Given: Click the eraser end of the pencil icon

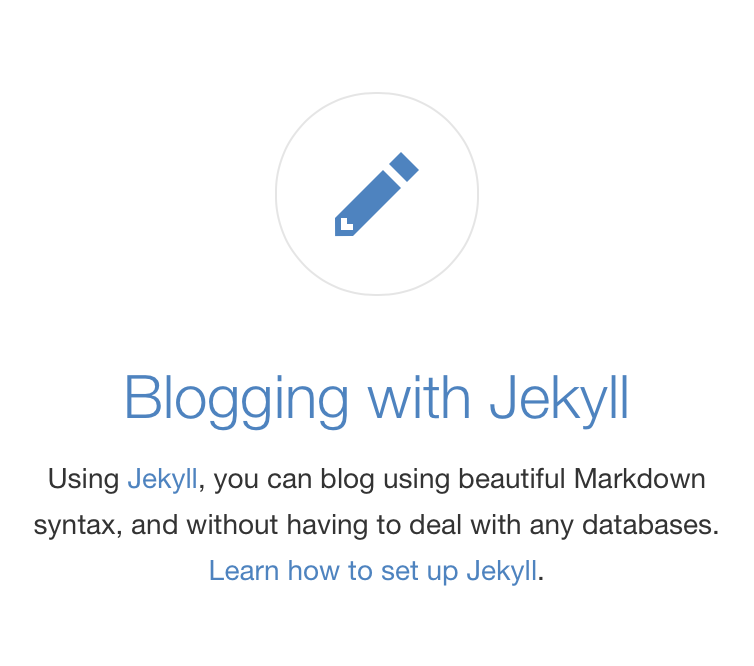Looking at the screenshot, I should (x=404, y=167).
